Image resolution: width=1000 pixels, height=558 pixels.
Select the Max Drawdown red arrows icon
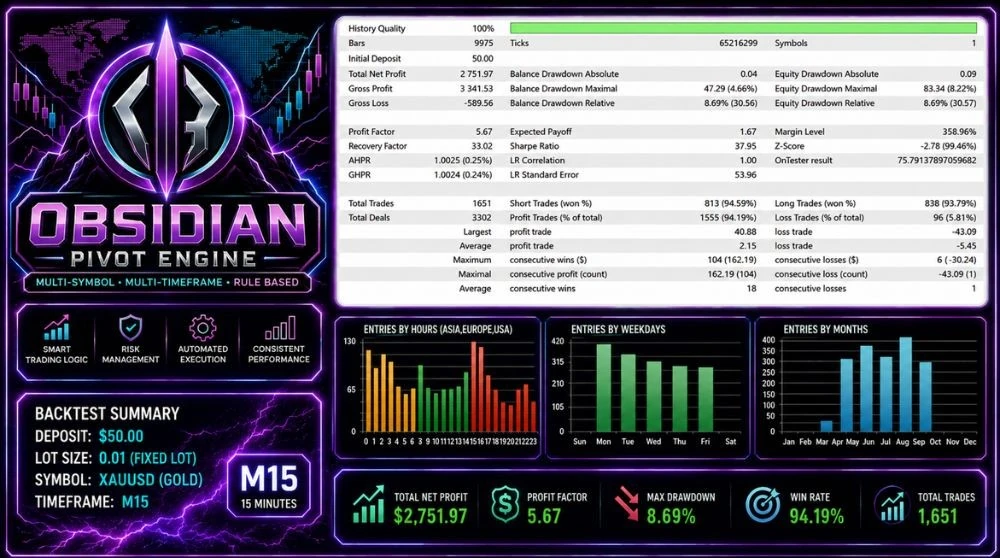[x=627, y=504]
